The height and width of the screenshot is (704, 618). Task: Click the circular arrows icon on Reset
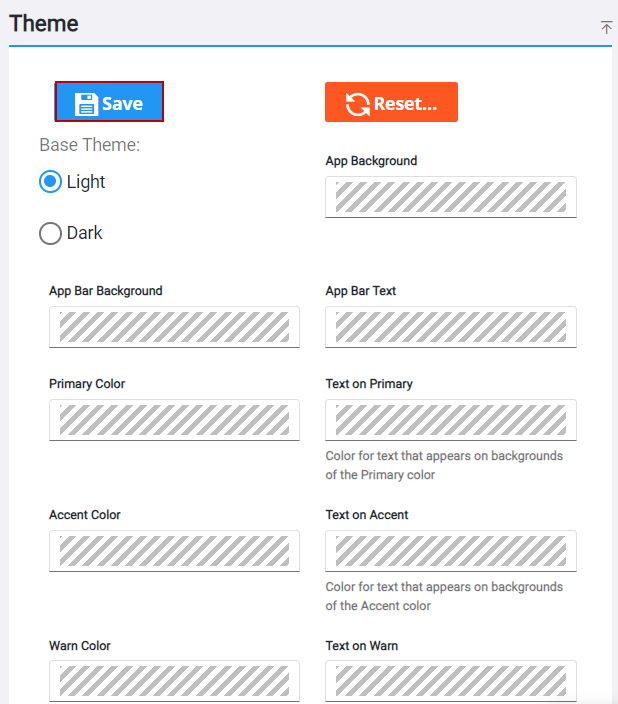coord(358,103)
